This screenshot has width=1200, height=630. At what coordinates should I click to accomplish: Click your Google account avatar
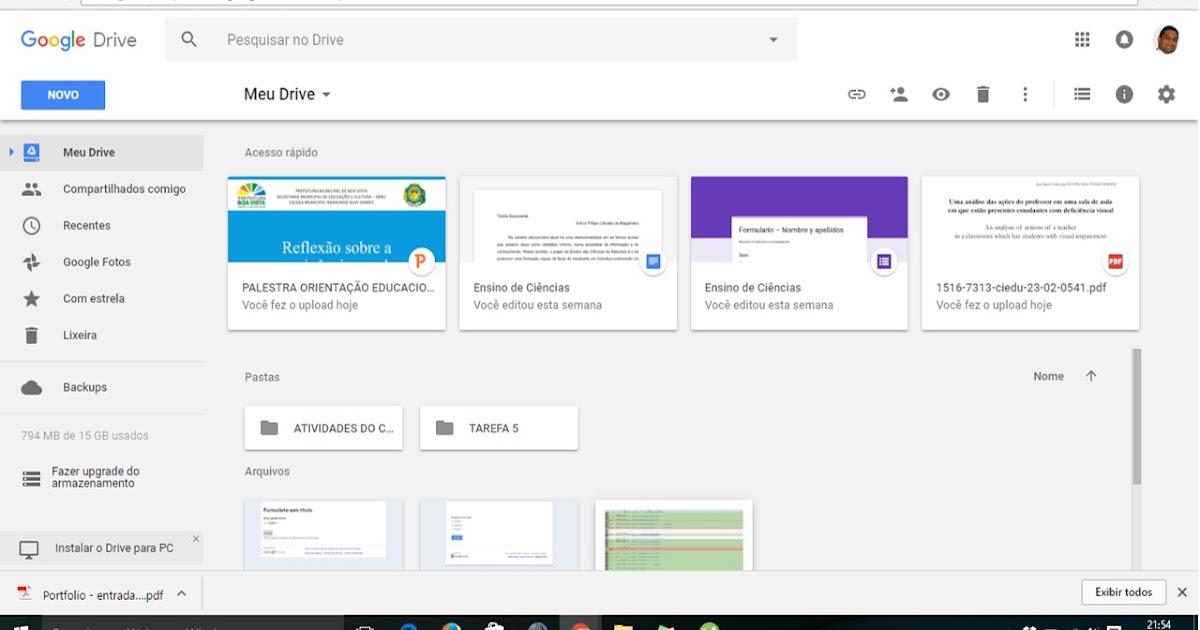click(x=1168, y=39)
